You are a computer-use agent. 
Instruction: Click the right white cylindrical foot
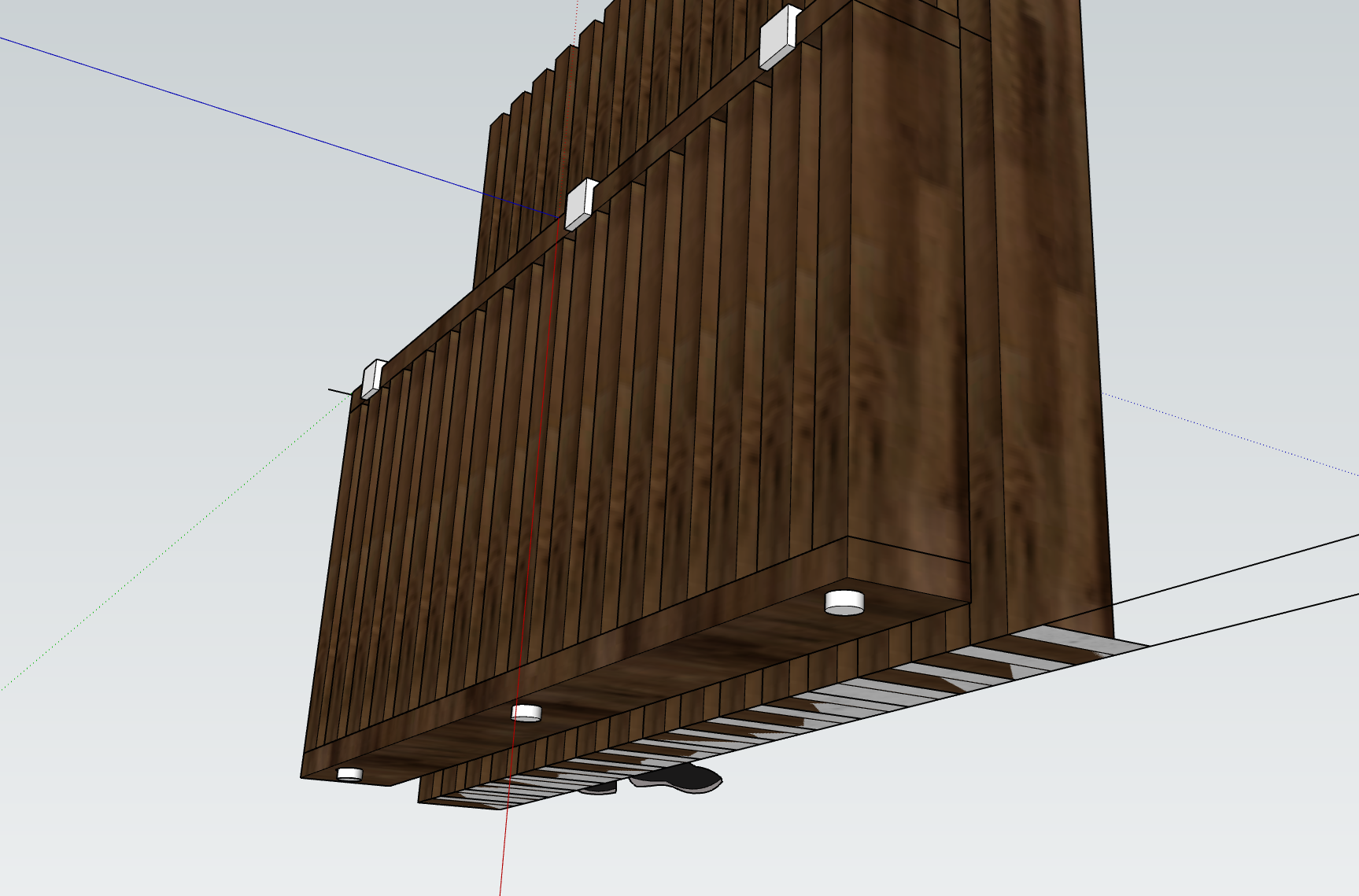(x=844, y=603)
